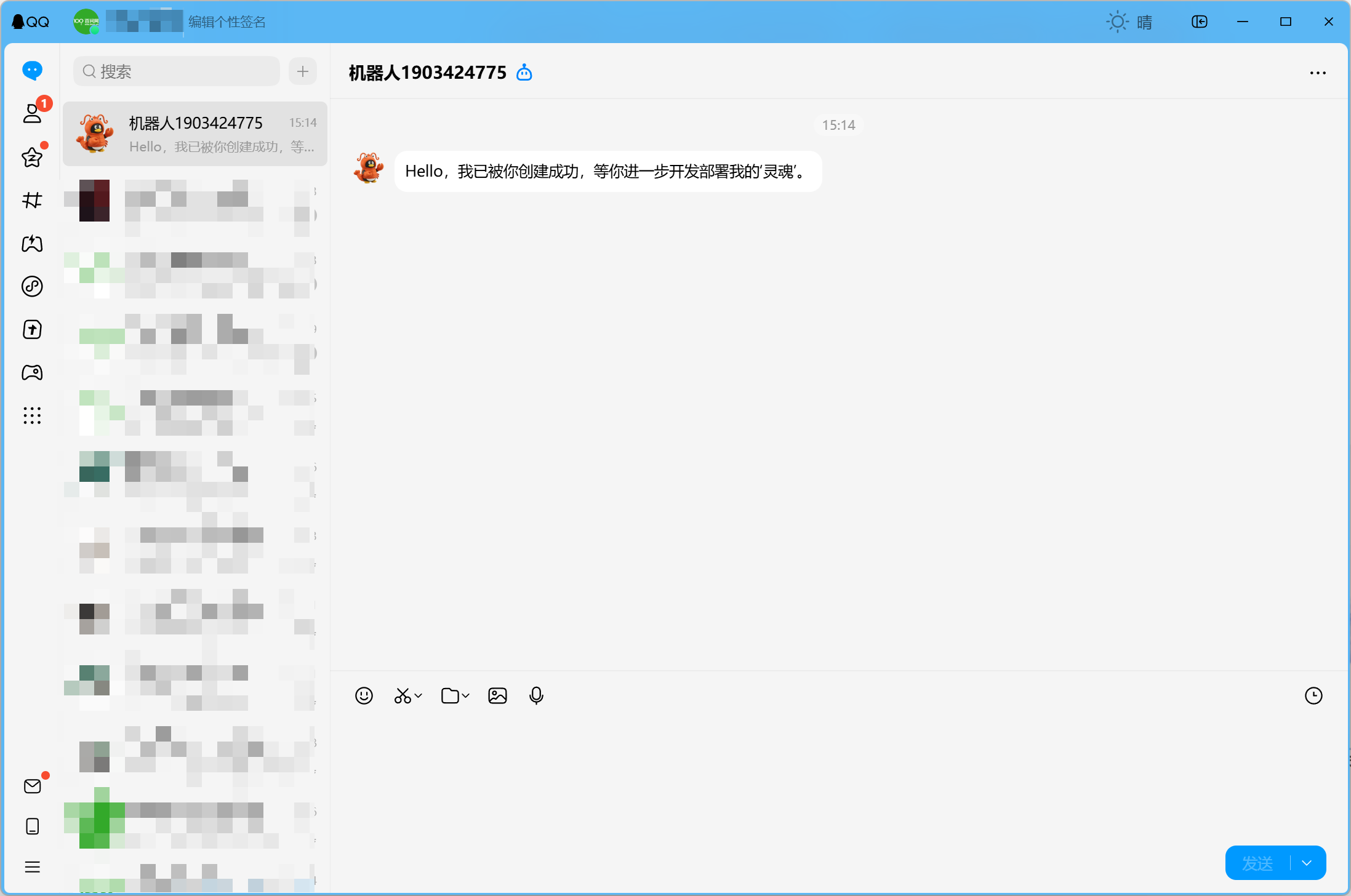Image resolution: width=1351 pixels, height=896 pixels.
Task: Open the emoji picker
Action: (364, 695)
